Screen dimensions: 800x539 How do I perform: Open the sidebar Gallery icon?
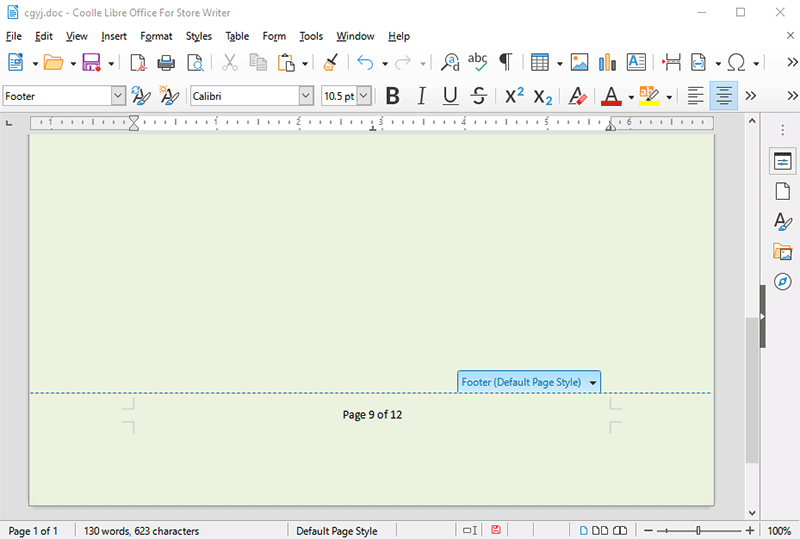pyautogui.click(x=782, y=251)
